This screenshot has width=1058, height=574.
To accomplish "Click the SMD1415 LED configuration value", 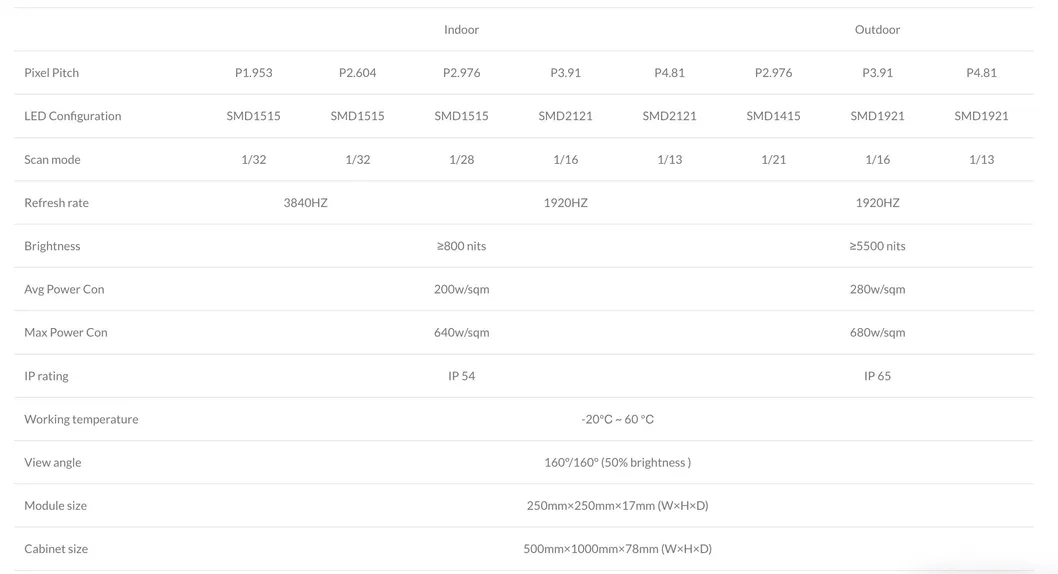I will point(773,116).
